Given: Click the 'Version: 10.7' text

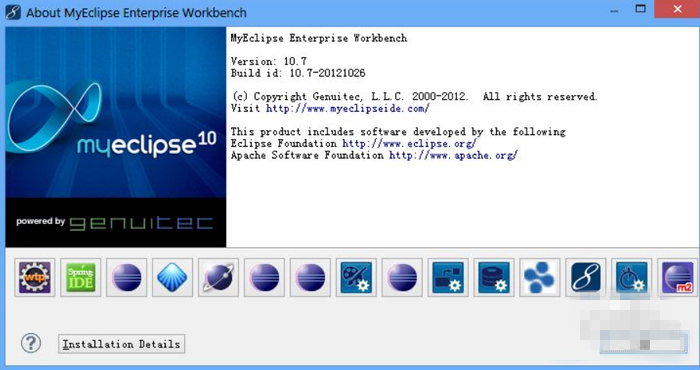Looking at the screenshot, I should point(269,61).
